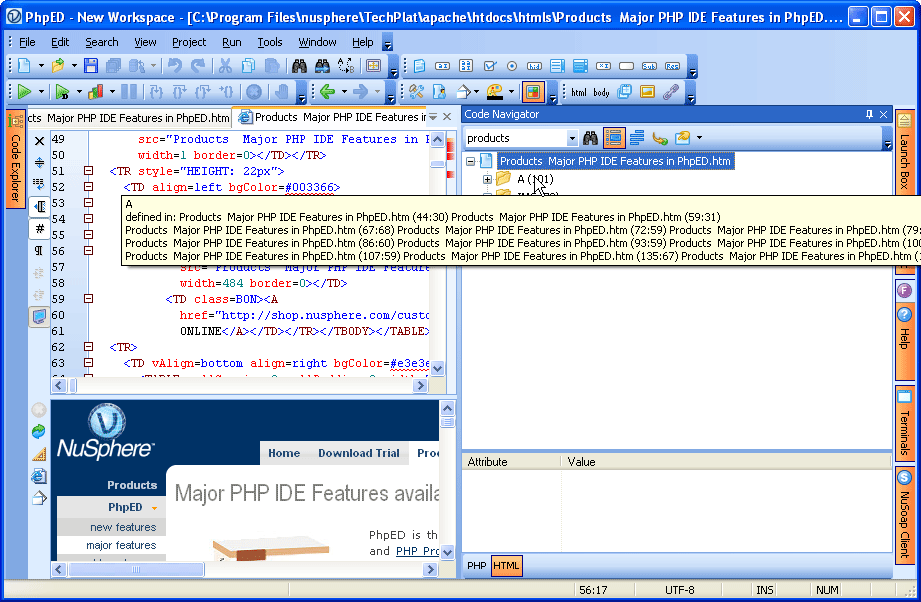Open the Find binoculars icon in main toolbar
Viewport: 921px width, 602px height.
coord(299,66)
